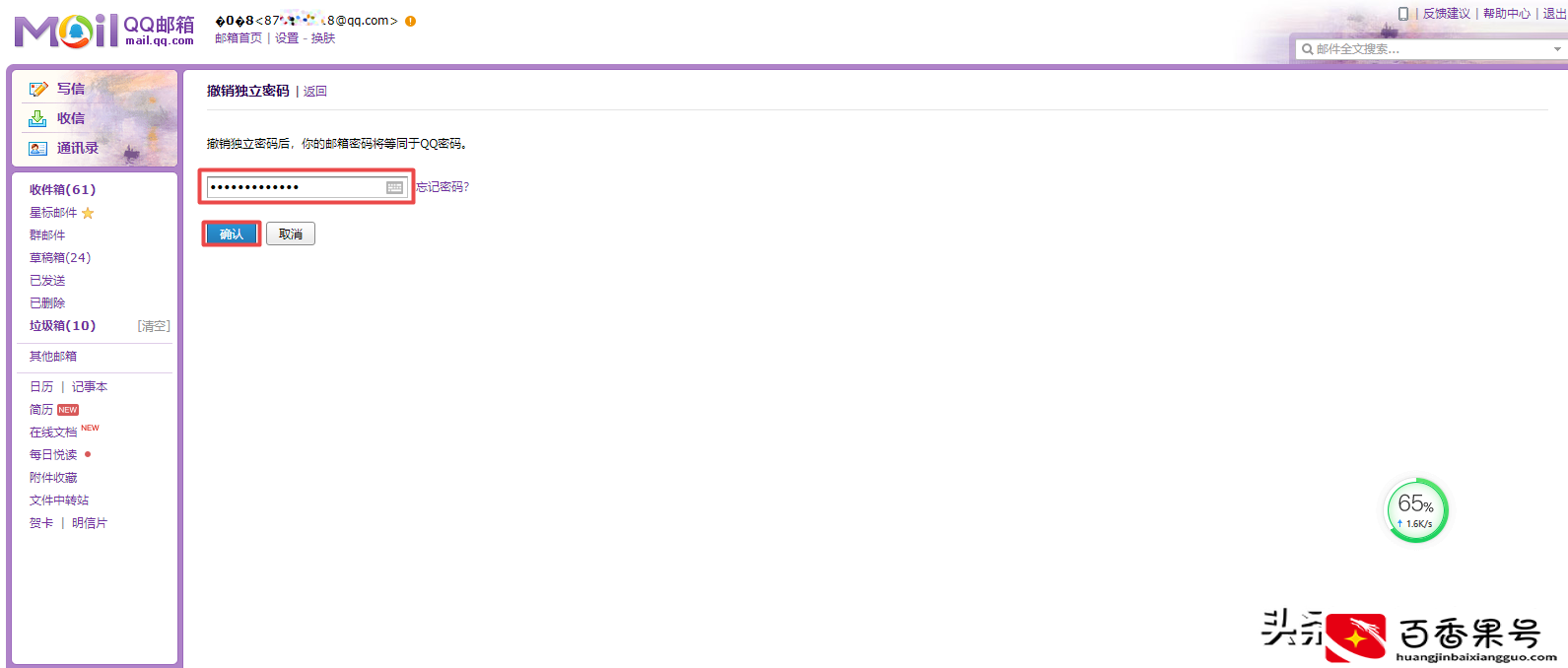
Task: Click inside the password input field
Action: [x=296, y=187]
